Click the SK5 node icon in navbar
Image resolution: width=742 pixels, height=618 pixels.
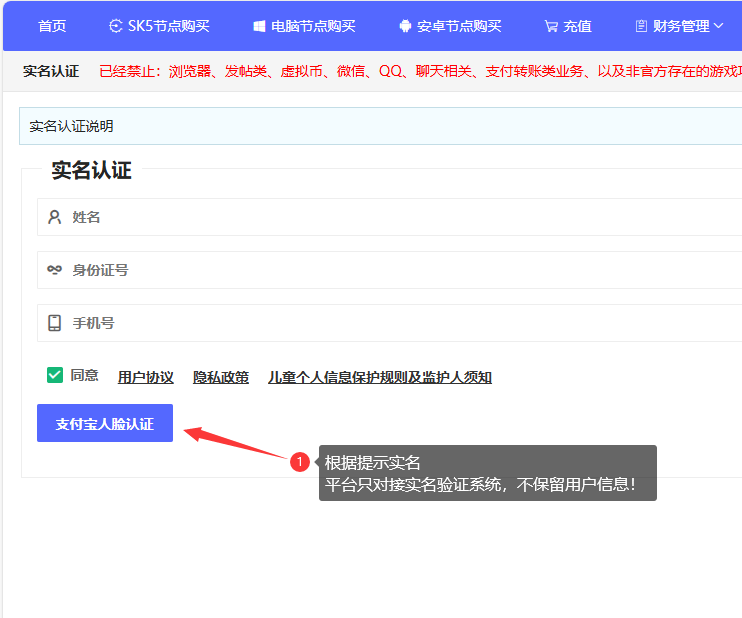116,26
